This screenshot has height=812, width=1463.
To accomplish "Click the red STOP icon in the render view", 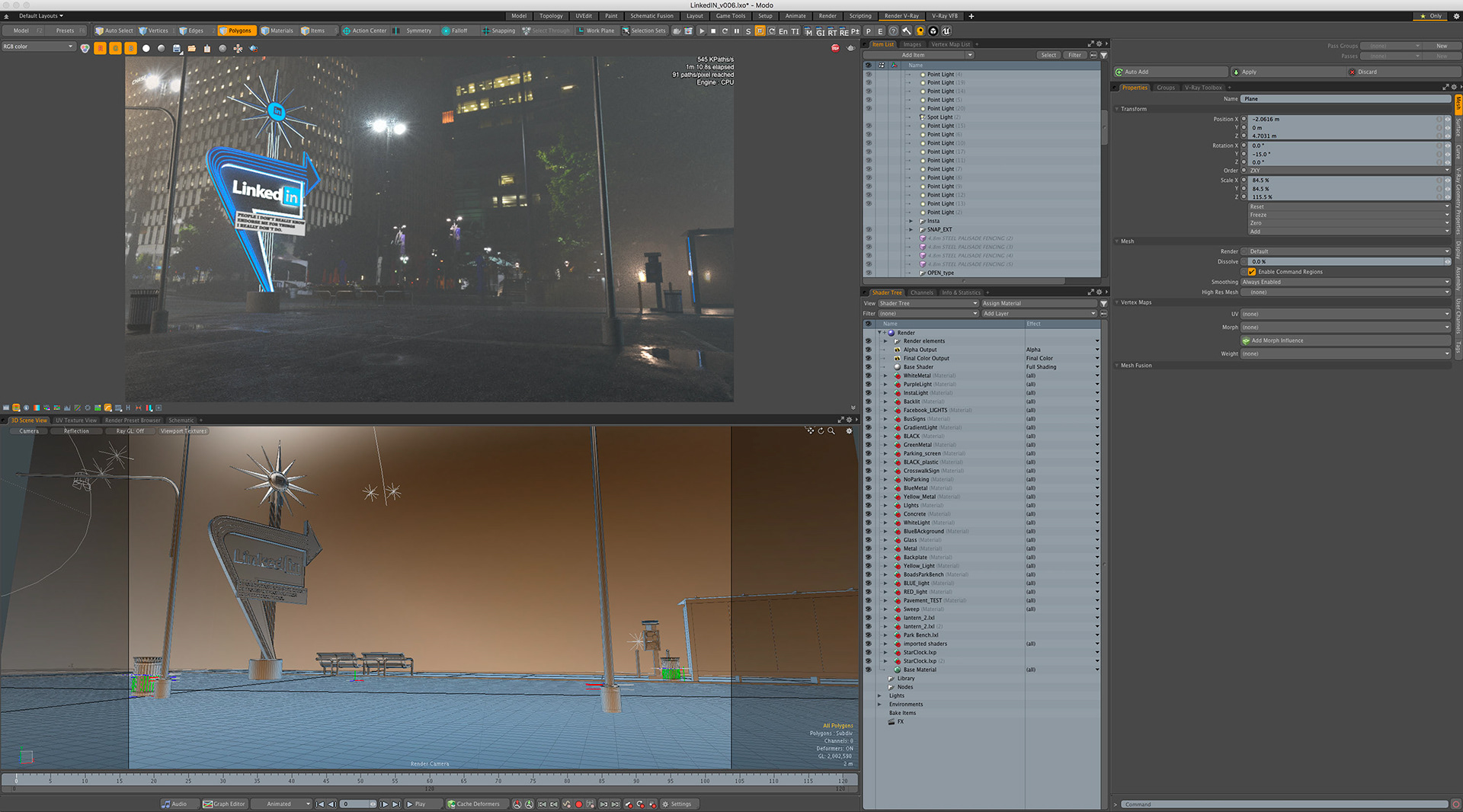I will [835, 48].
